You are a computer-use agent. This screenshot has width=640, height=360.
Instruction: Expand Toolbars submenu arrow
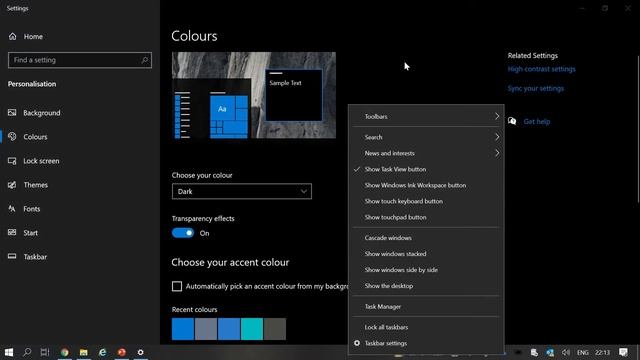point(497,116)
